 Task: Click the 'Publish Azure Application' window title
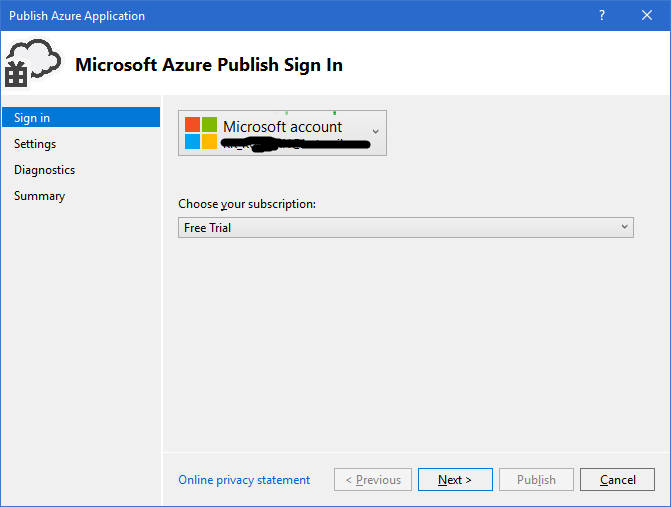[77, 16]
